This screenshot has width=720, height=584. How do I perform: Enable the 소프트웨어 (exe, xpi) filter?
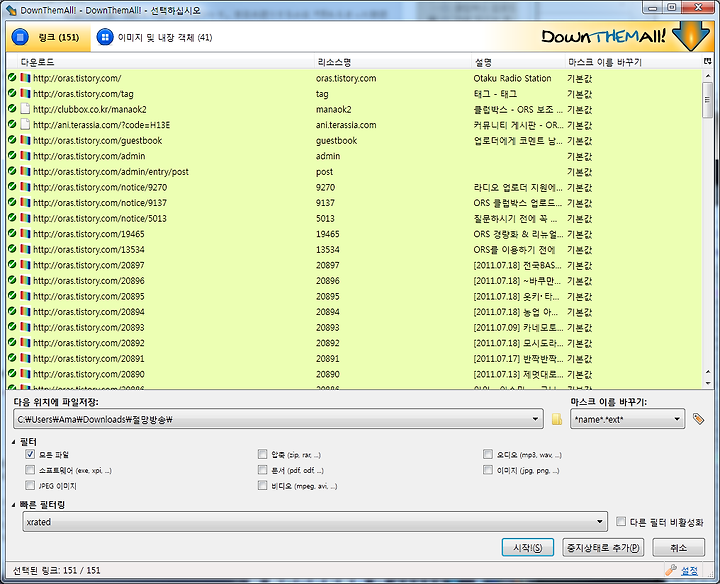30,470
